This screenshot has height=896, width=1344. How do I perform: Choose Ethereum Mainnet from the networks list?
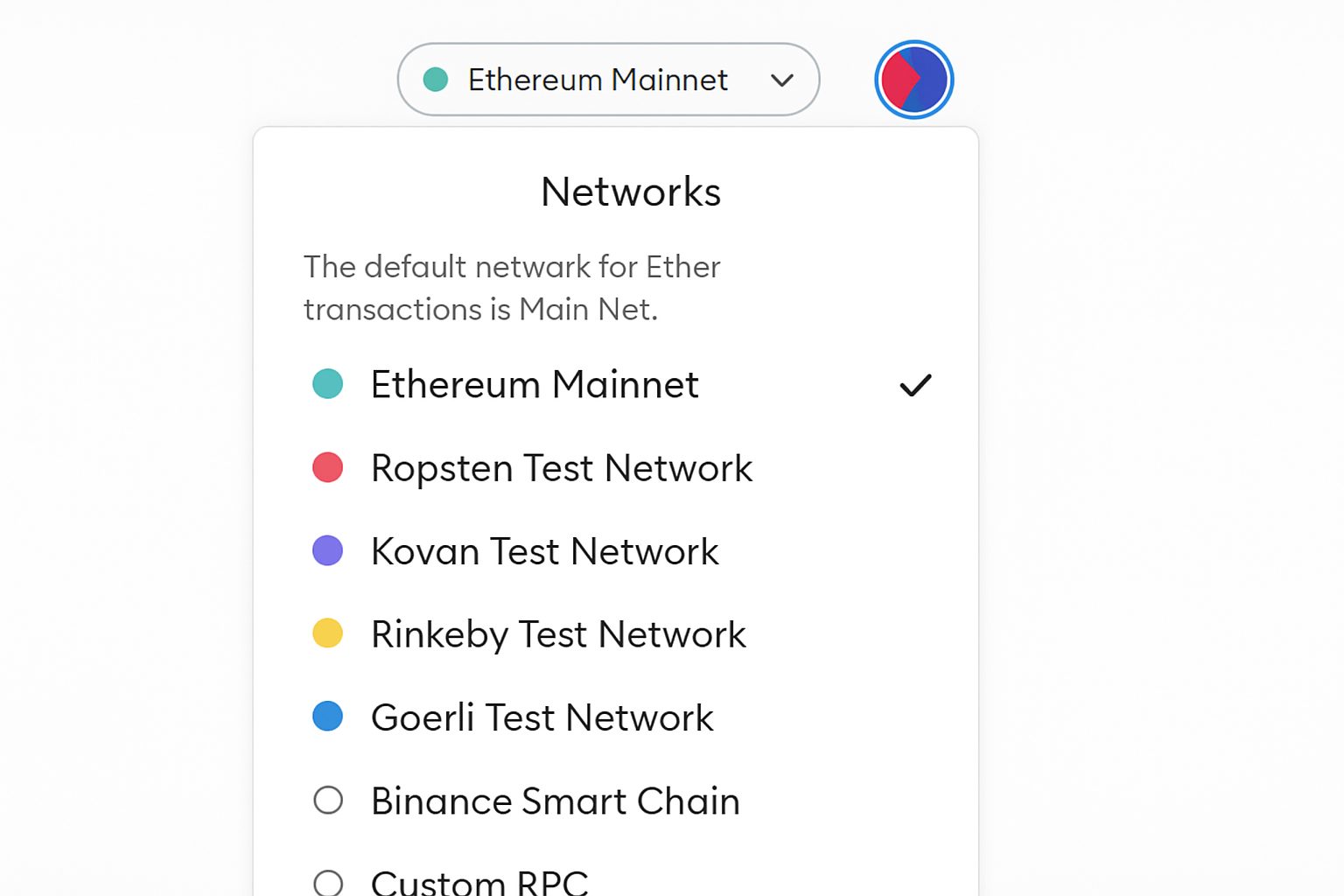click(x=535, y=385)
